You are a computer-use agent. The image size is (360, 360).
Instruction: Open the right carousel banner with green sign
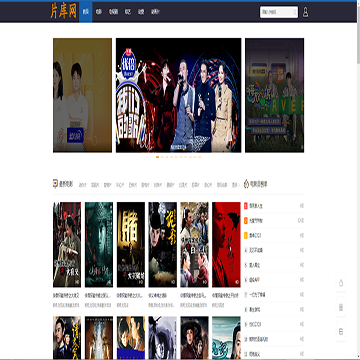pos(274,95)
